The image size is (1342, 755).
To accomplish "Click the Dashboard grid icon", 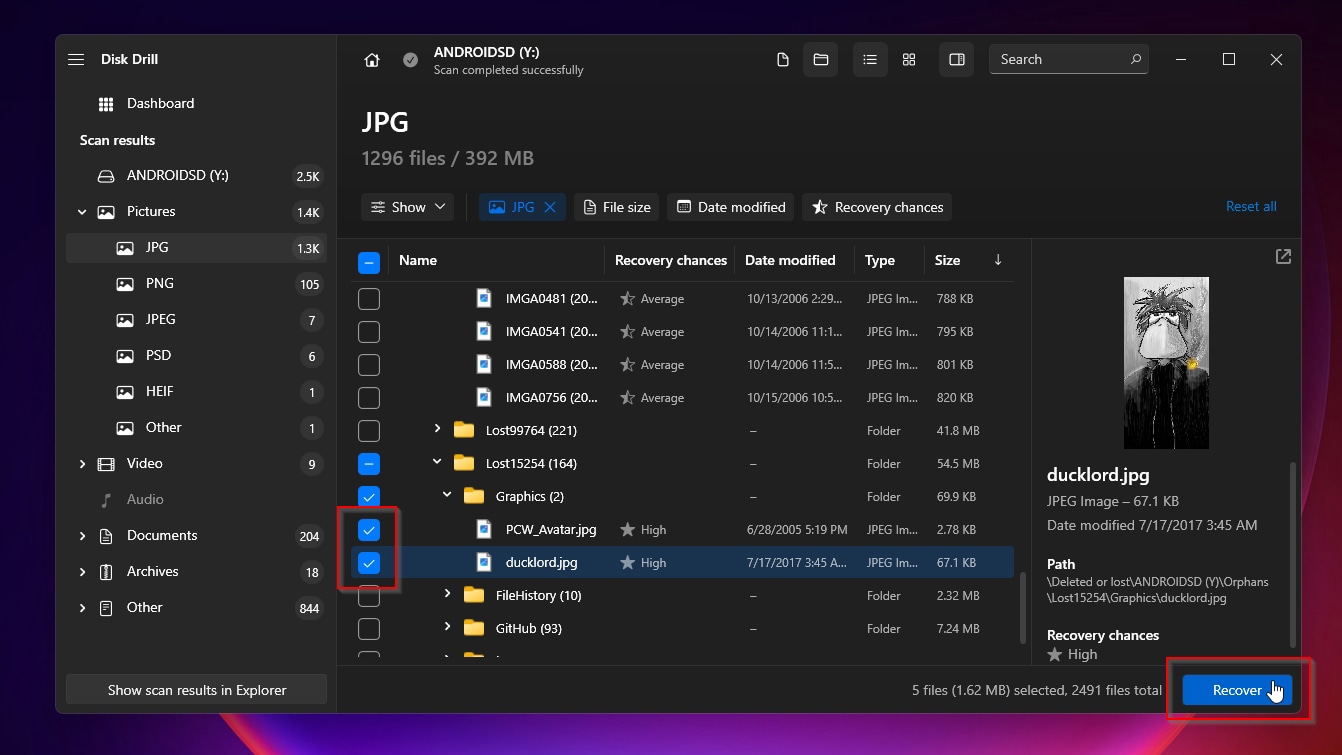I will 106,104.
